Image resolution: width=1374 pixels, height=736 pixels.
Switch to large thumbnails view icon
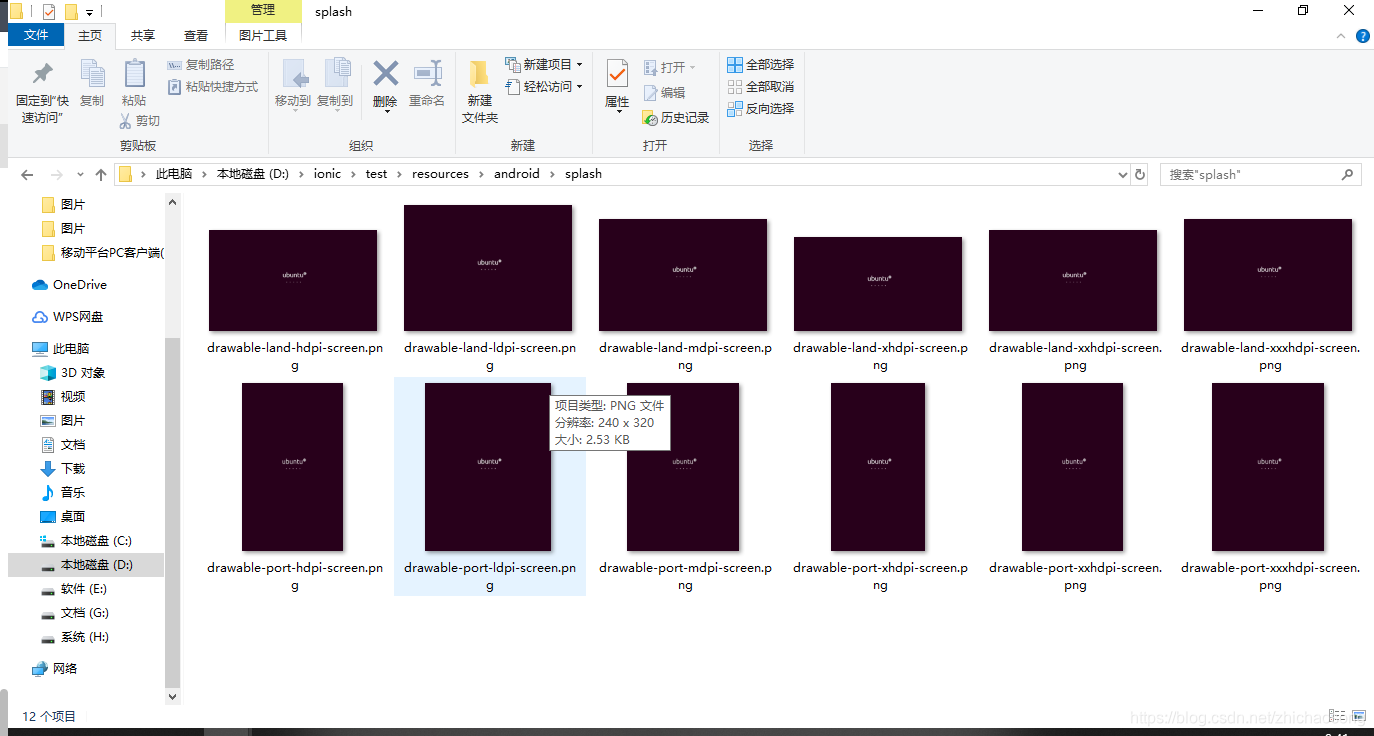coord(1358,716)
